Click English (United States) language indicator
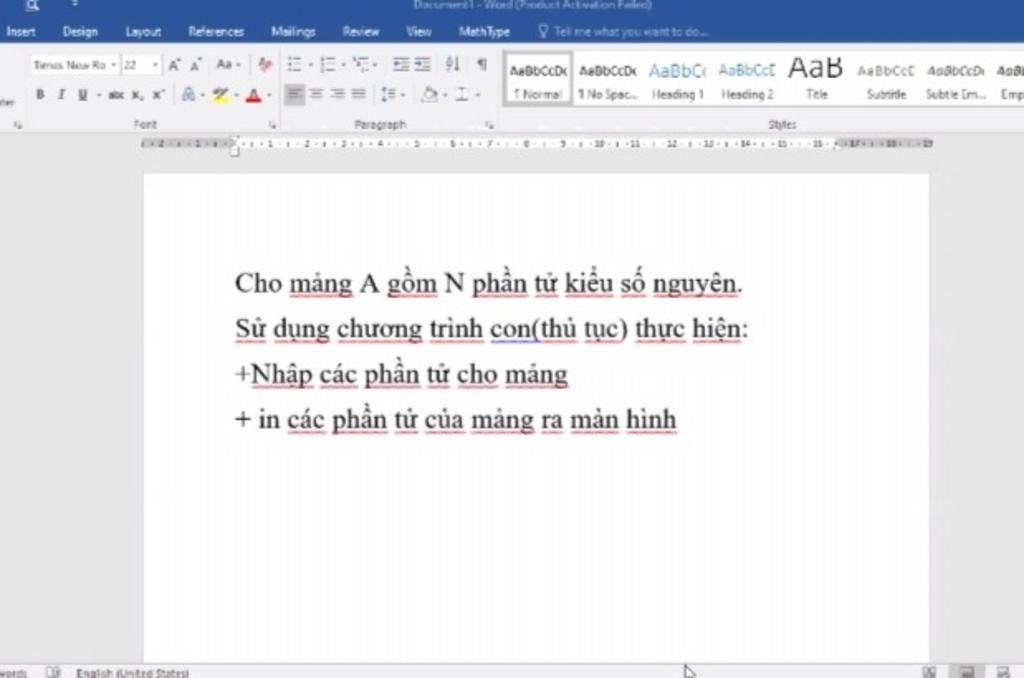Viewport: 1024px width, 678px height. point(133,672)
